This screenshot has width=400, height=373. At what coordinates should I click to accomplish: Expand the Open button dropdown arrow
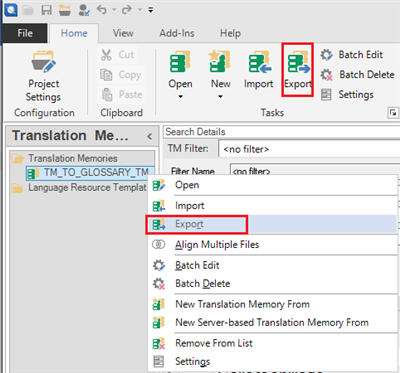tap(180, 97)
